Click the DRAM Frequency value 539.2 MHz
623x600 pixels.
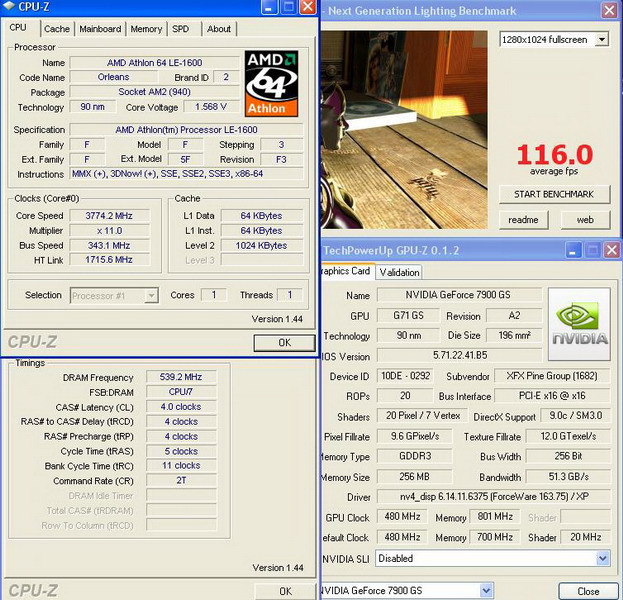(181, 377)
